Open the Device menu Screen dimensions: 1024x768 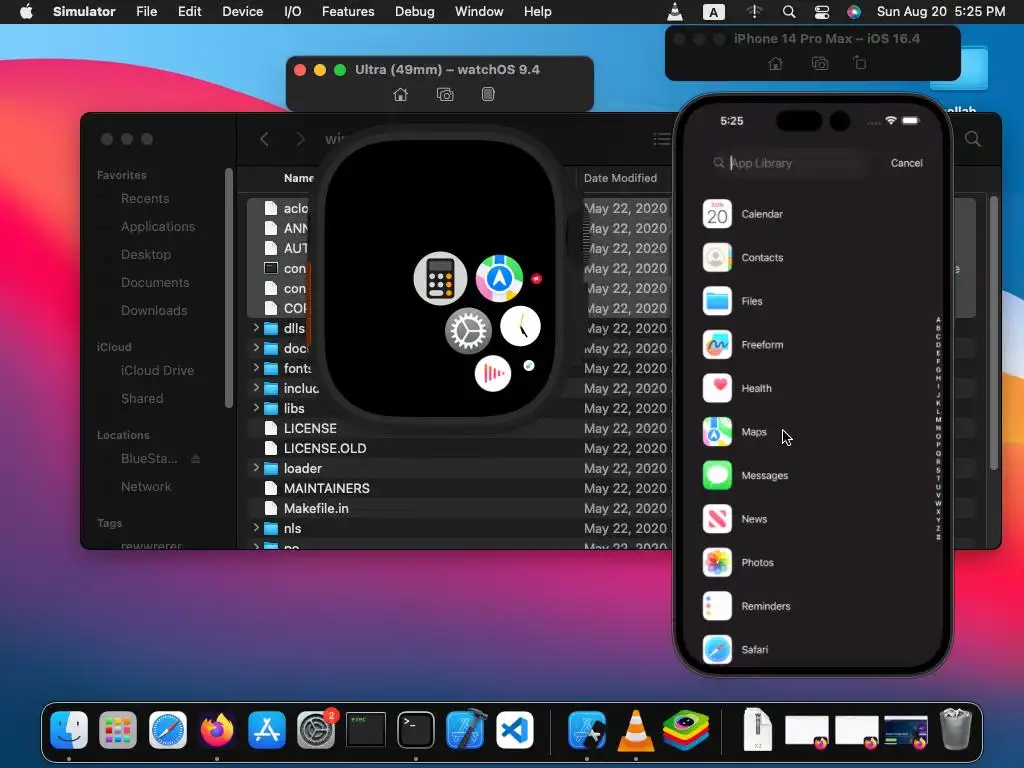tap(242, 12)
